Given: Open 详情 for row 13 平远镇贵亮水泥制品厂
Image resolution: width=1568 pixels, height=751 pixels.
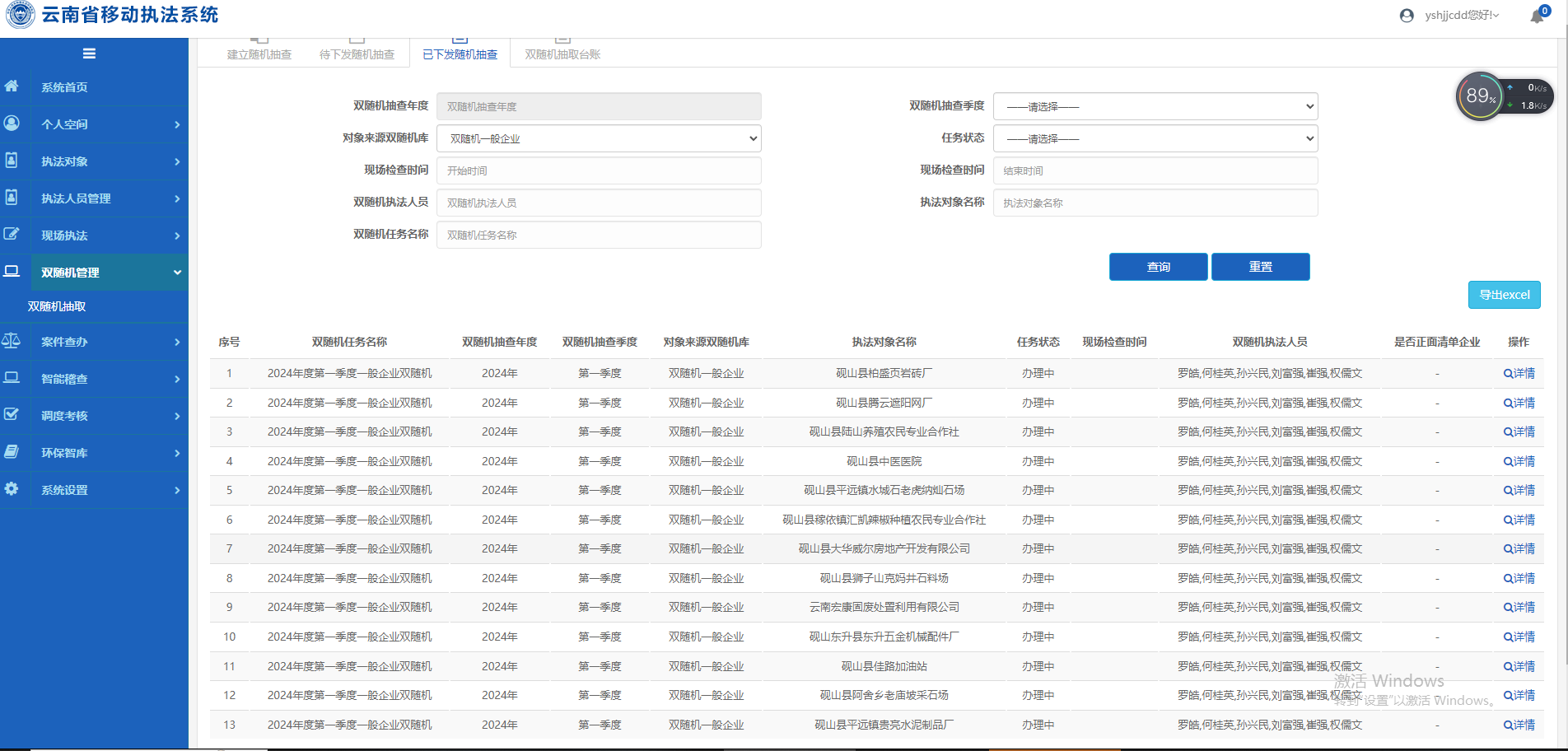Looking at the screenshot, I should coord(1519,725).
